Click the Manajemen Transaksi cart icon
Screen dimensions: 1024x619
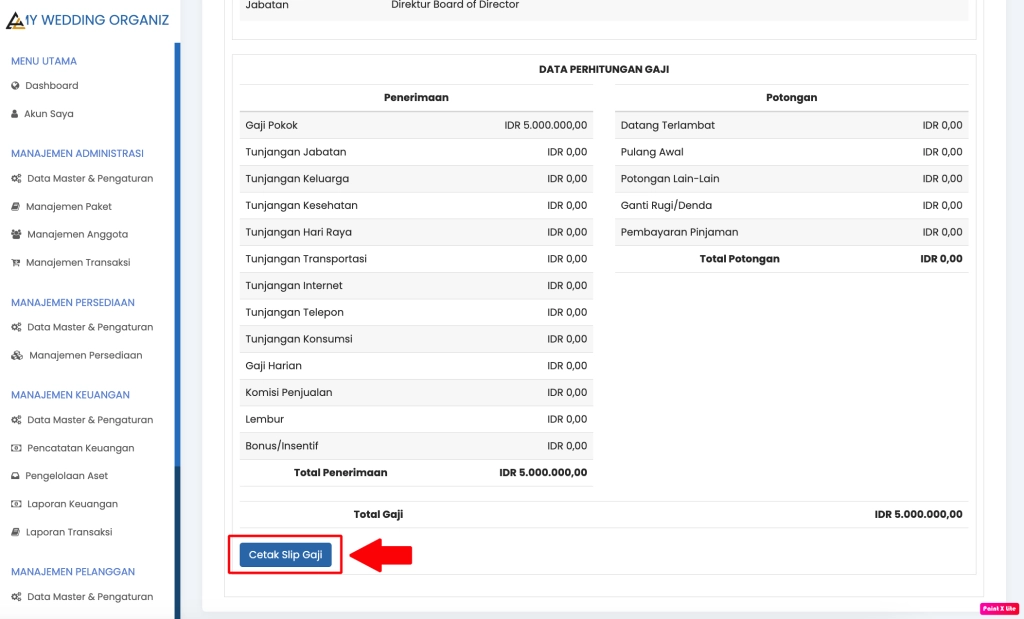point(15,263)
